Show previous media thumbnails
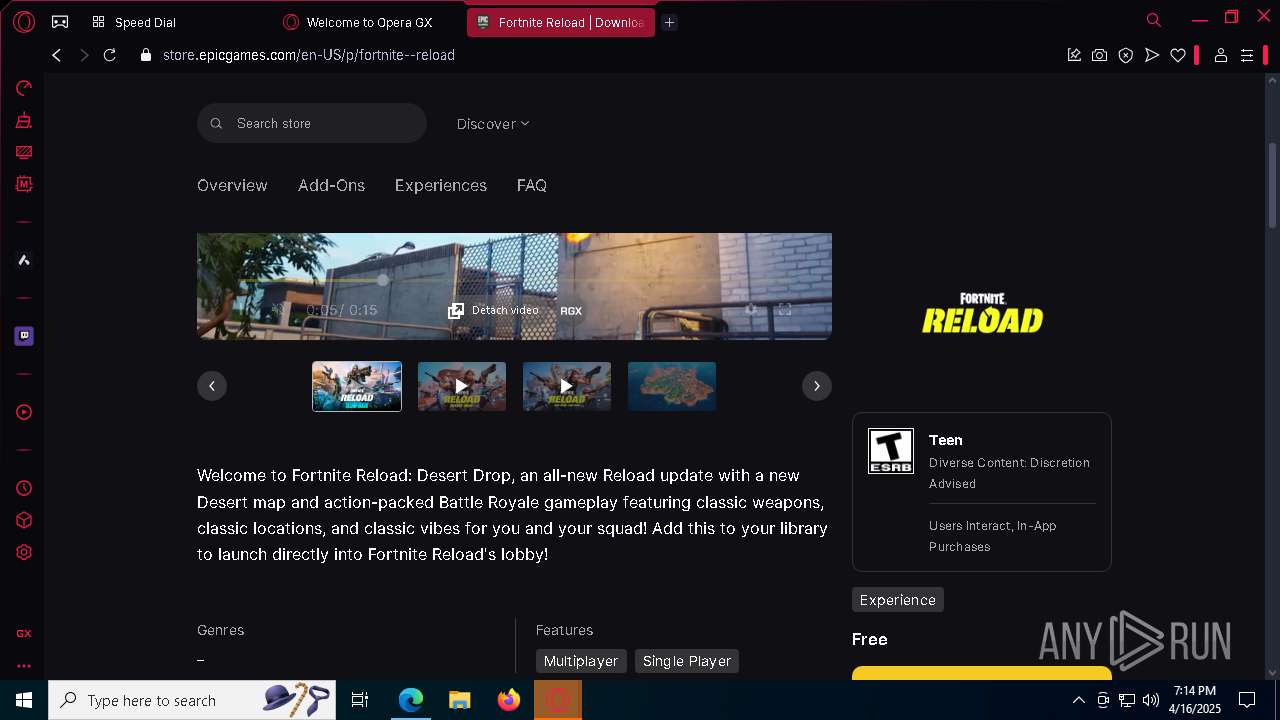1280x720 pixels. (x=212, y=386)
